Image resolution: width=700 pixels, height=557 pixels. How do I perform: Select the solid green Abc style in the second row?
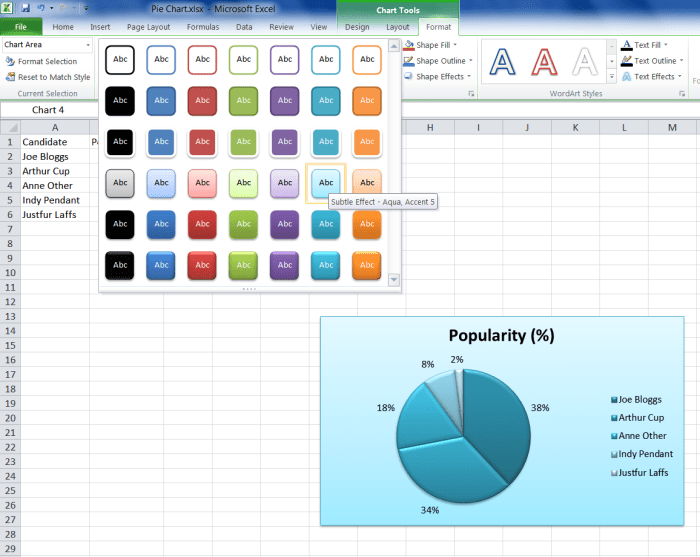tap(244, 101)
